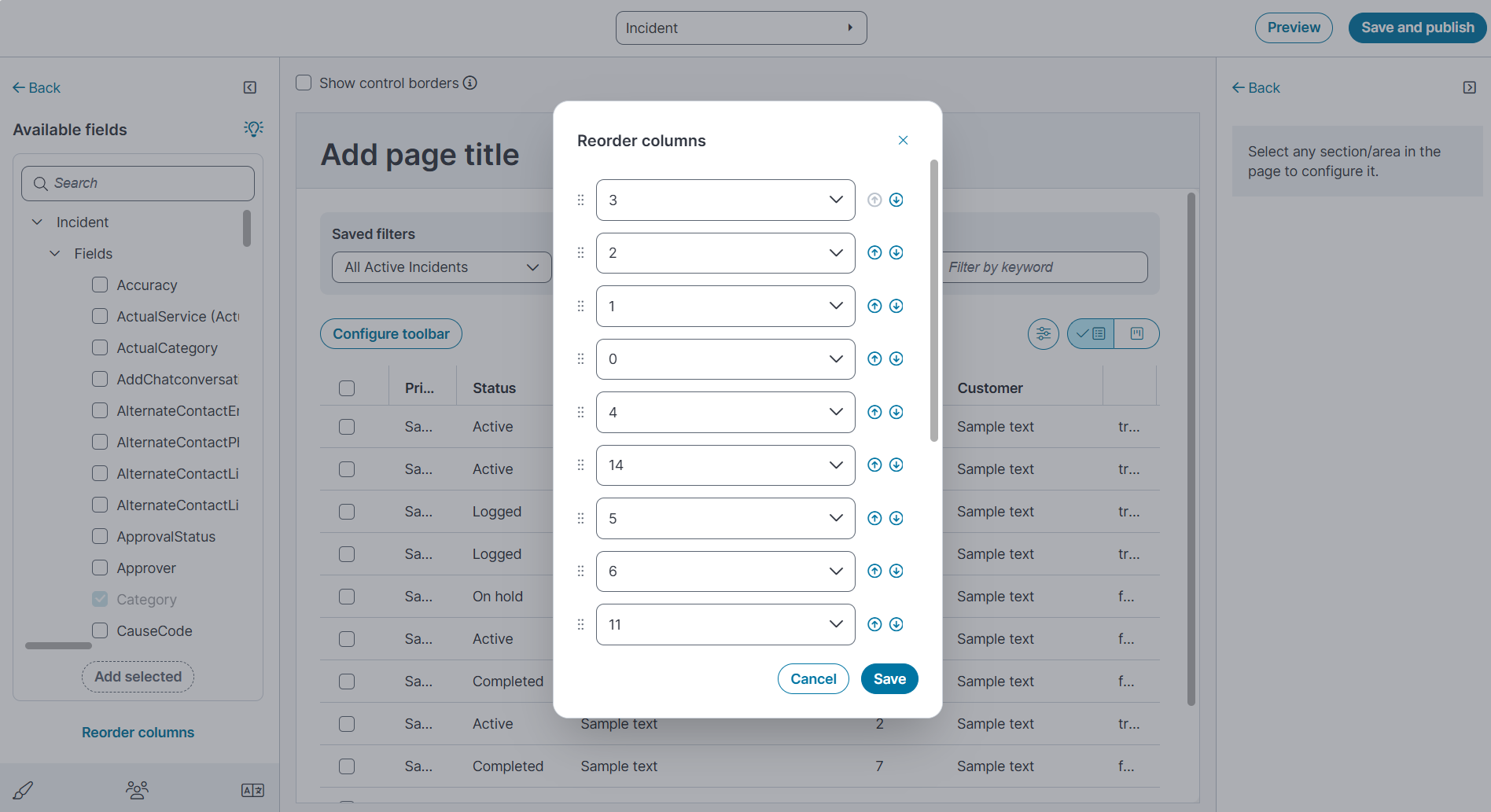
Task: Open the translation language icon
Action: (x=252, y=790)
